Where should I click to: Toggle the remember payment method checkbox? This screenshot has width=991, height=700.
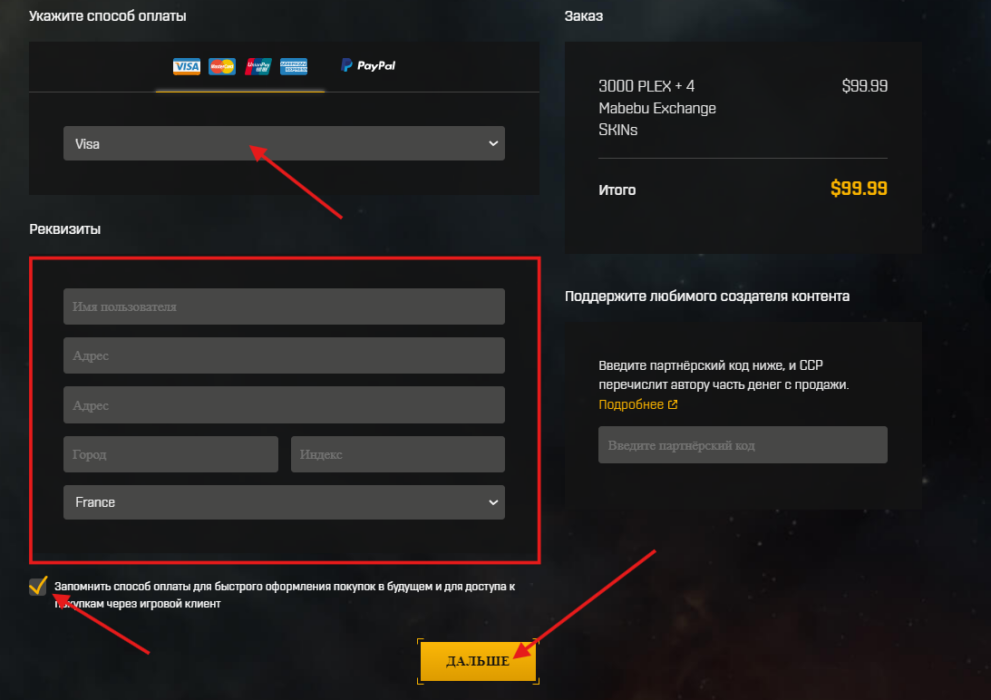click(x=39, y=586)
